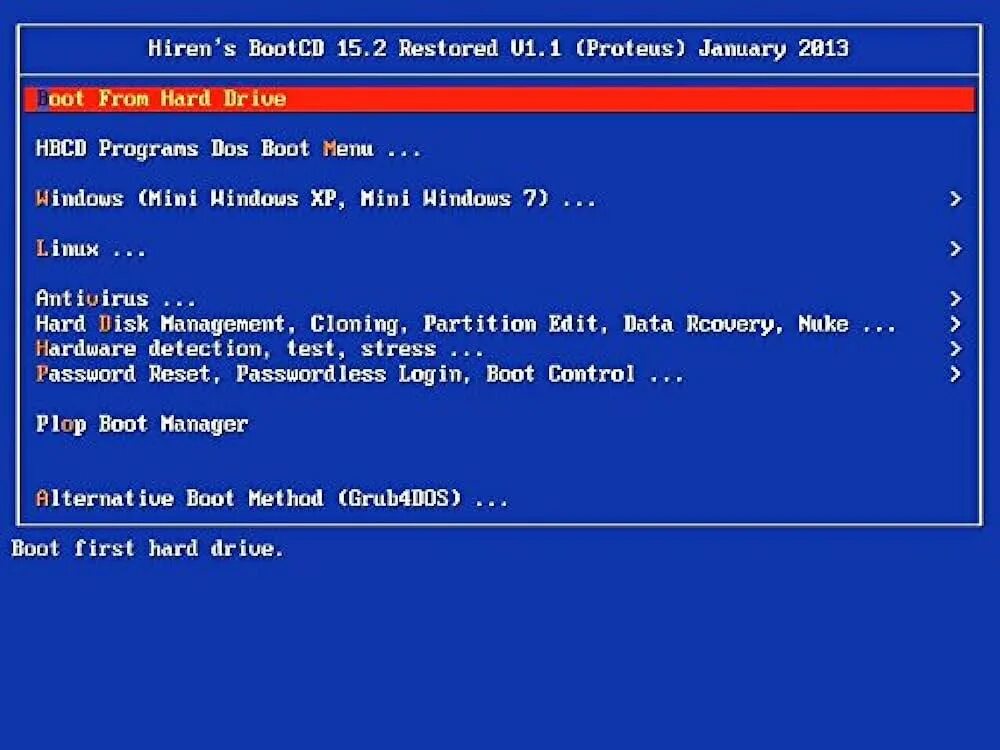
Task: Expand the Password Reset row's chevron
Action: coord(955,373)
